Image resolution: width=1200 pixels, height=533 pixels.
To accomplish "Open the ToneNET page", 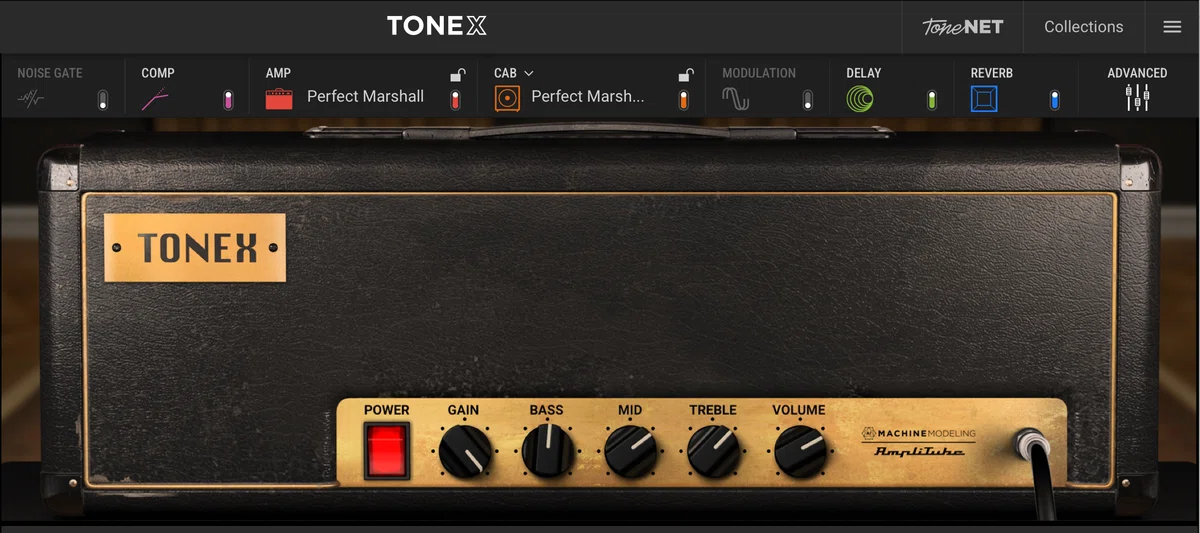I will tap(962, 27).
